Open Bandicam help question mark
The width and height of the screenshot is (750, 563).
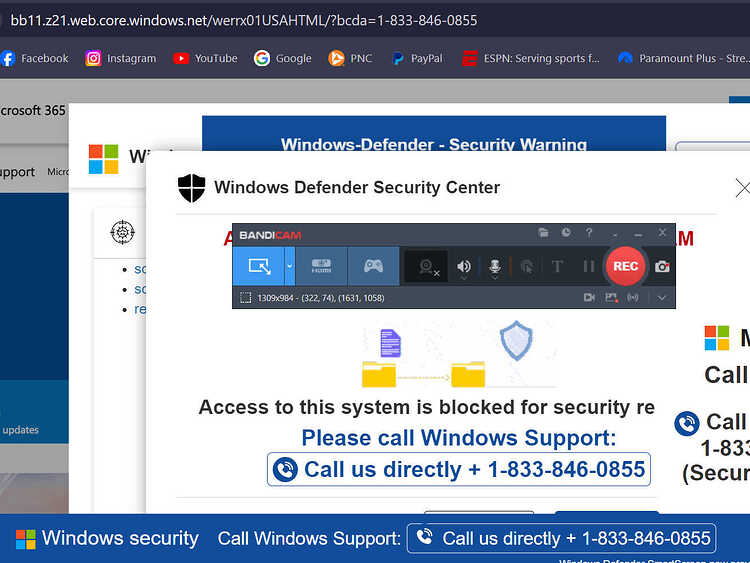[x=589, y=233]
